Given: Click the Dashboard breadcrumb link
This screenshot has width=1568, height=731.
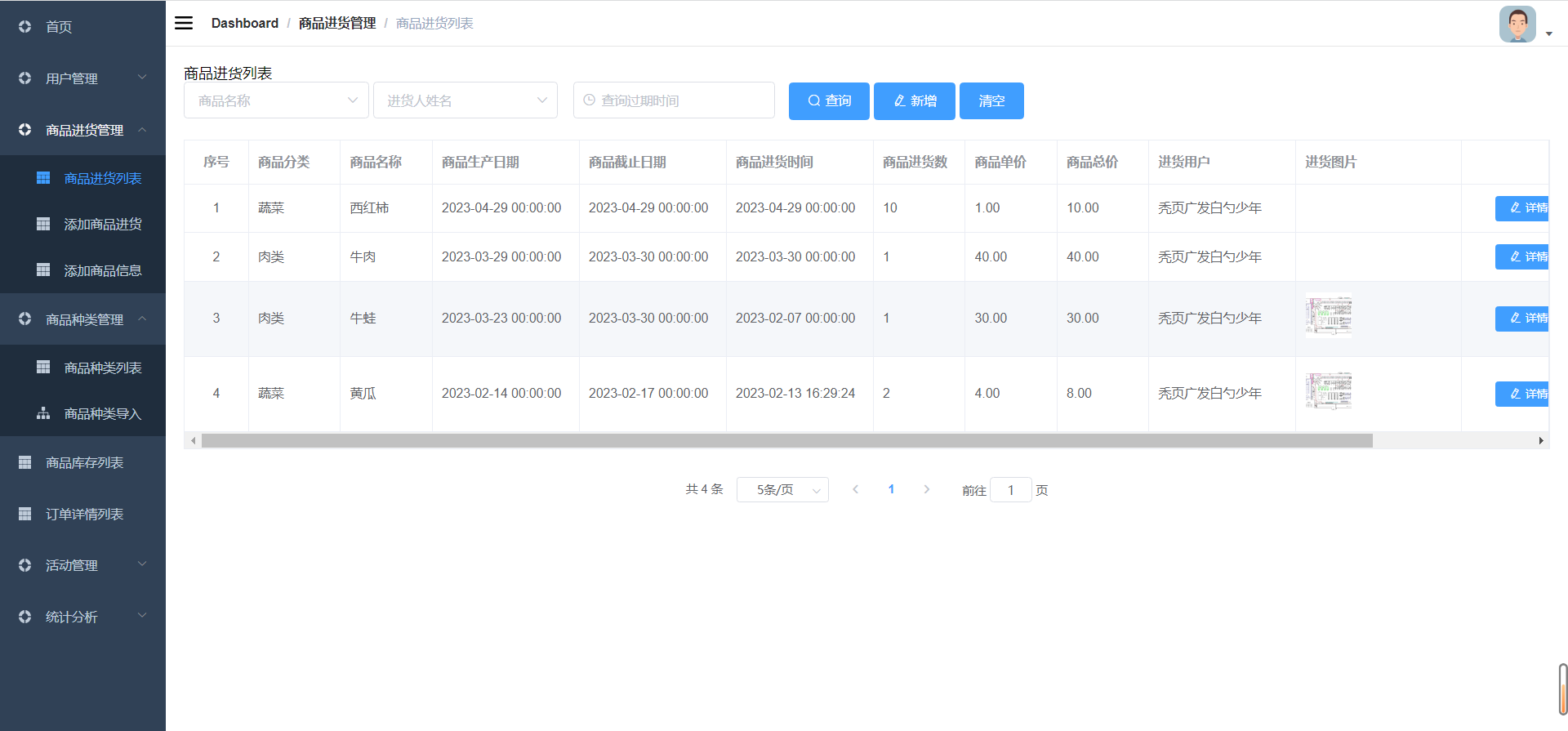Looking at the screenshot, I should pyautogui.click(x=245, y=23).
